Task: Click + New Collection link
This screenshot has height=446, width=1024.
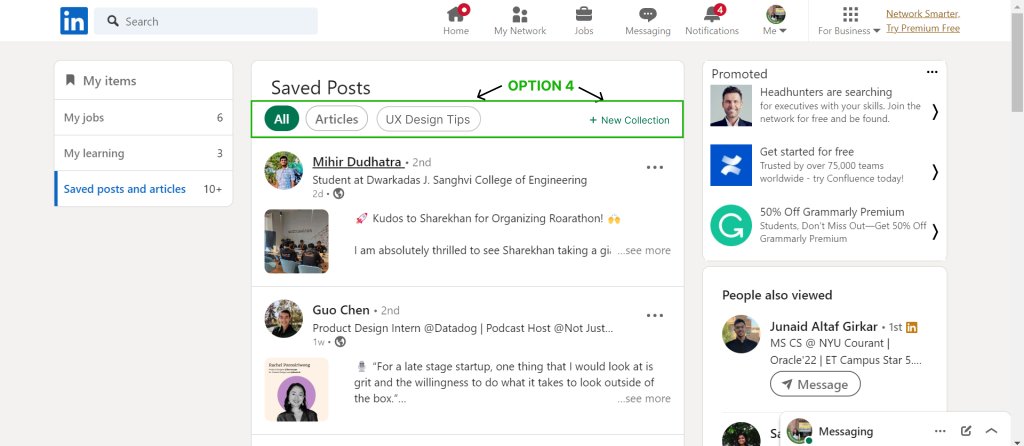Action: tap(630, 120)
